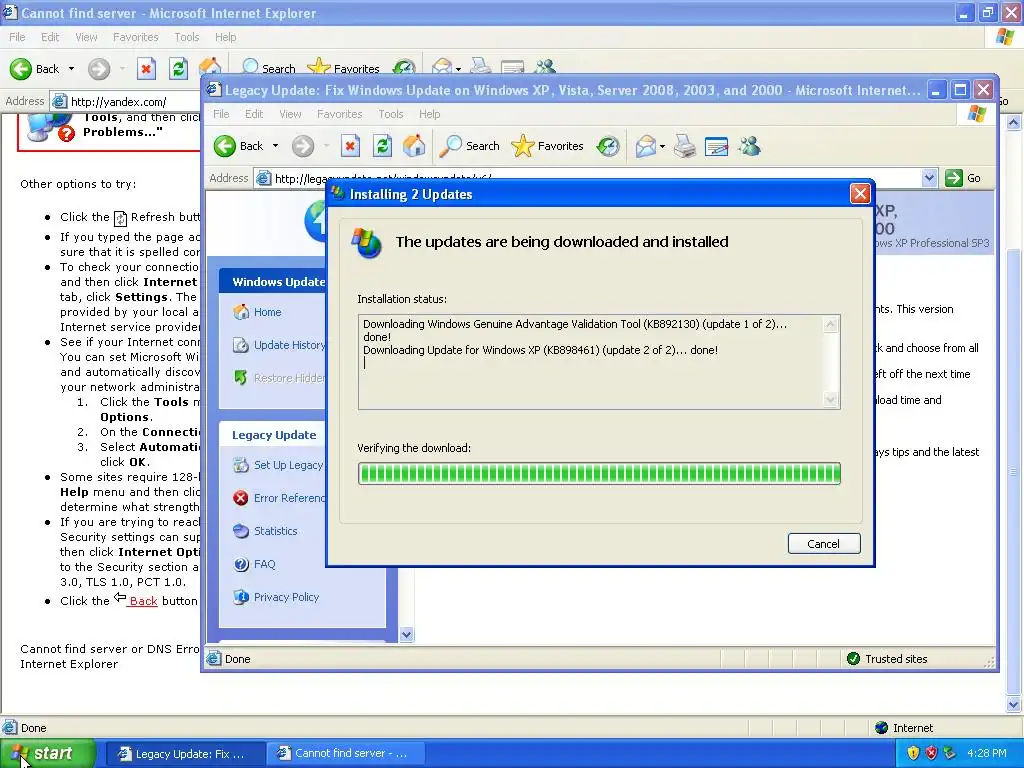
Task: Open File menu in Legacy Update window
Action: 221,114
